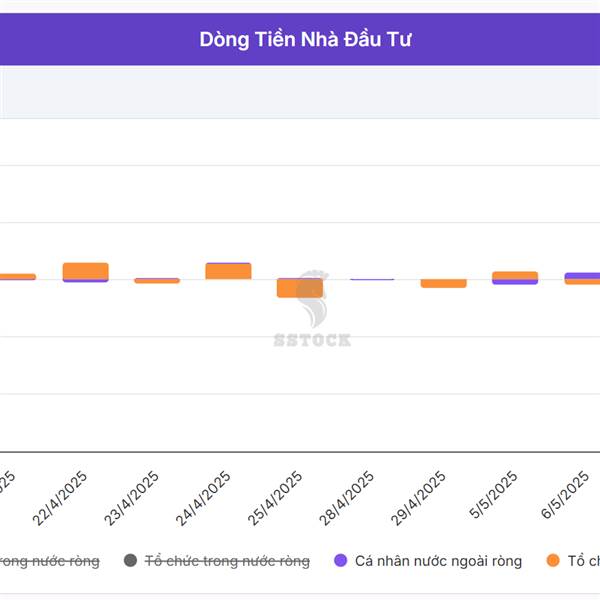The height and width of the screenshot is (600, 600).
Task: Click the orange bar for 22/4/2025
Action: point(86,271)
